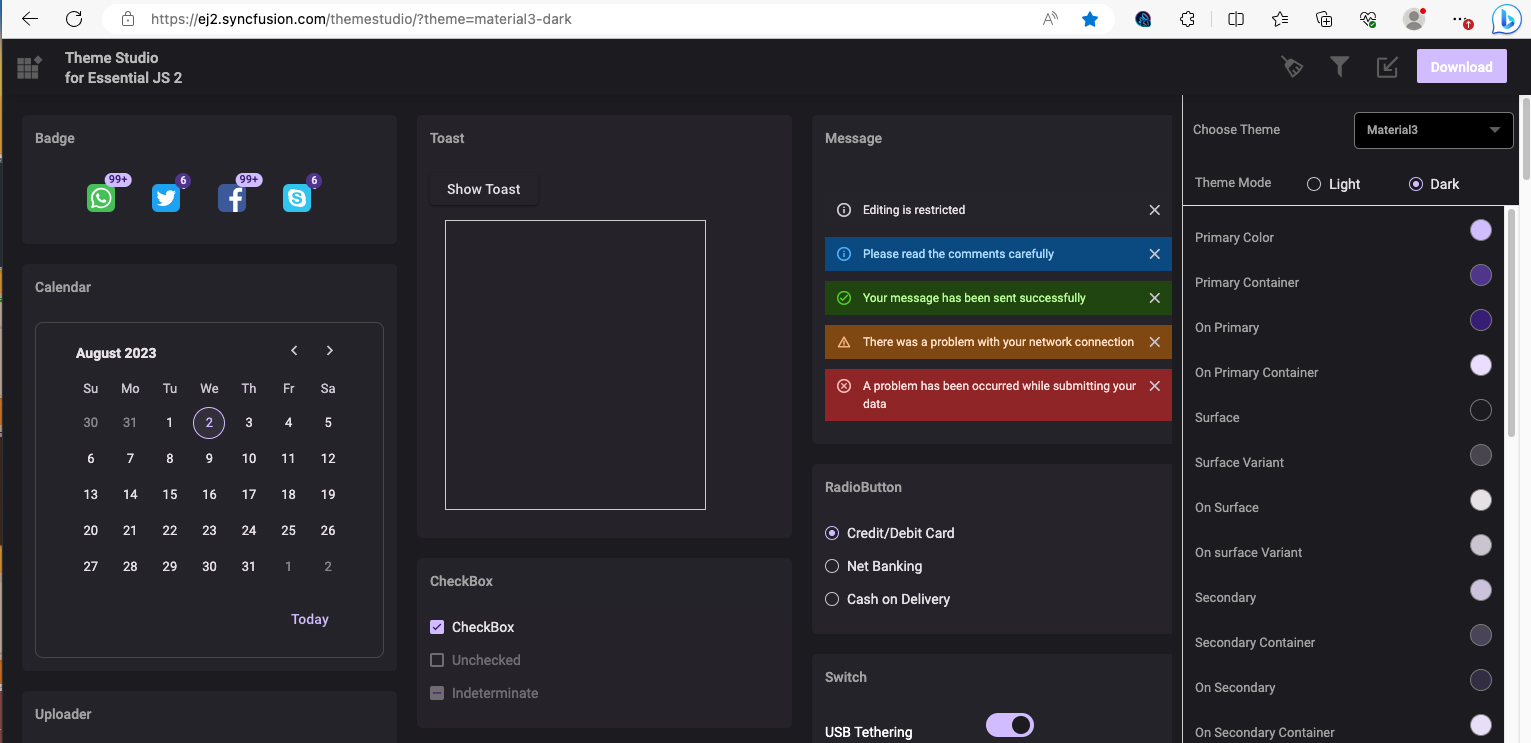Open the Primary Color swatch

click(x=1480, y=230)
